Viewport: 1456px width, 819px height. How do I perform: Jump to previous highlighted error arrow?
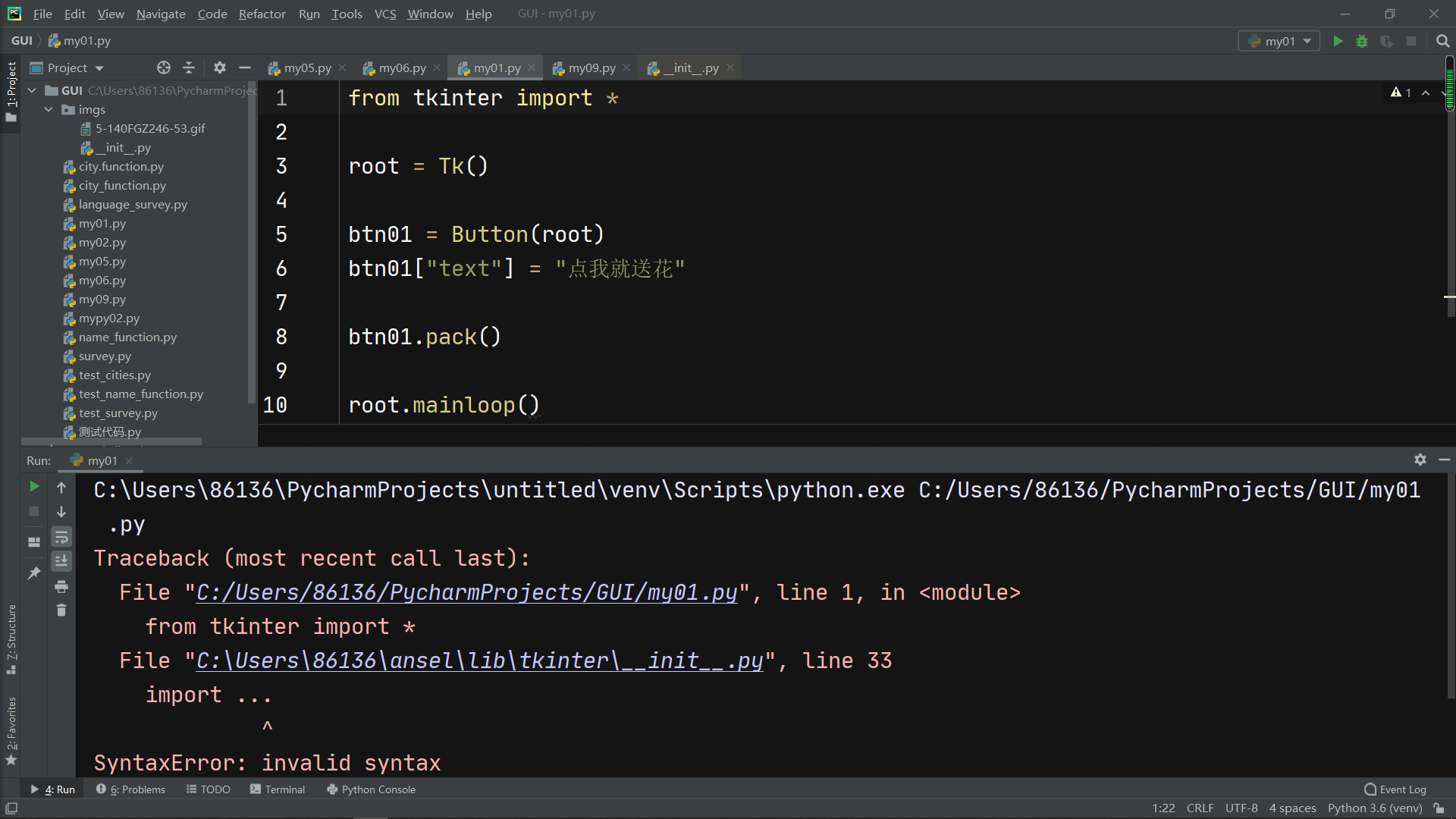pyautogui.click(x=1426, y=93)
